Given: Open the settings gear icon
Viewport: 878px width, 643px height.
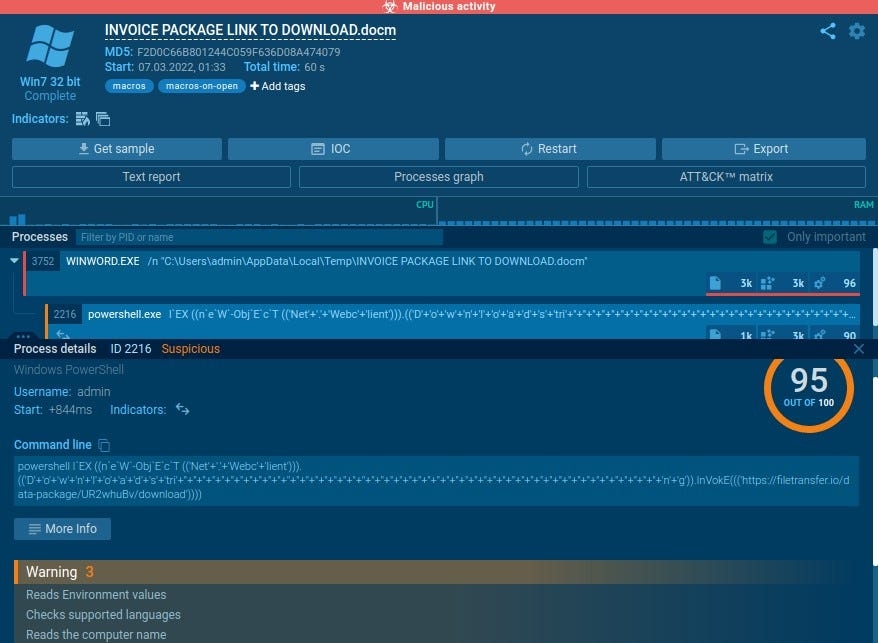Looking at the screenshot, I should (857, 31).
